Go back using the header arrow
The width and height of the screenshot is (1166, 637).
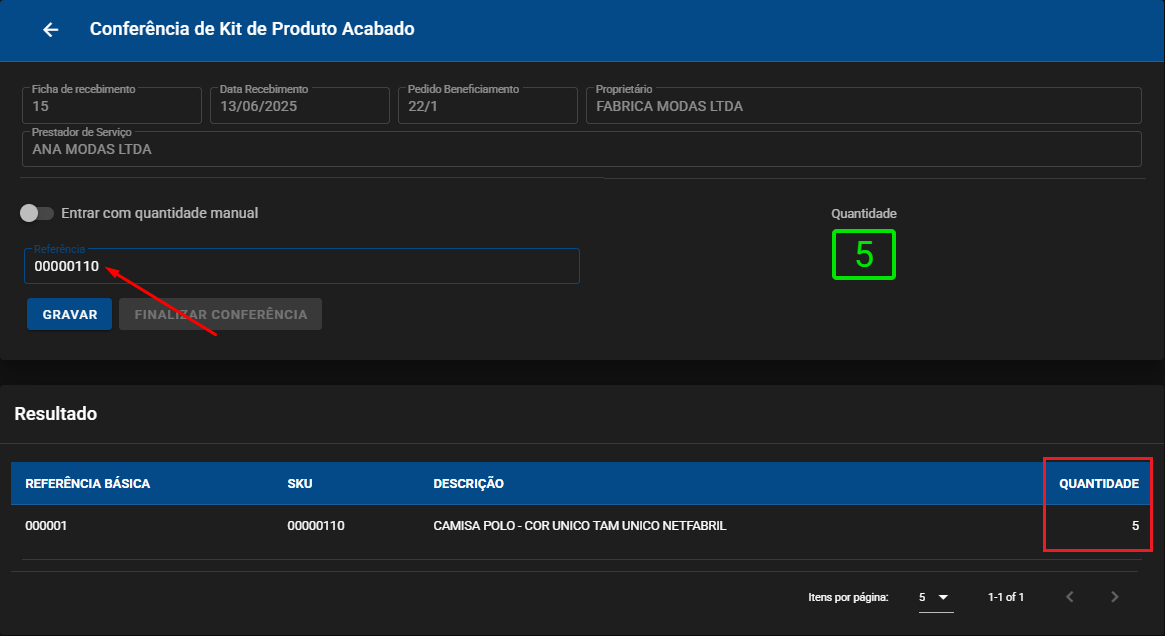pyautogui.click(x=51, y=30)
